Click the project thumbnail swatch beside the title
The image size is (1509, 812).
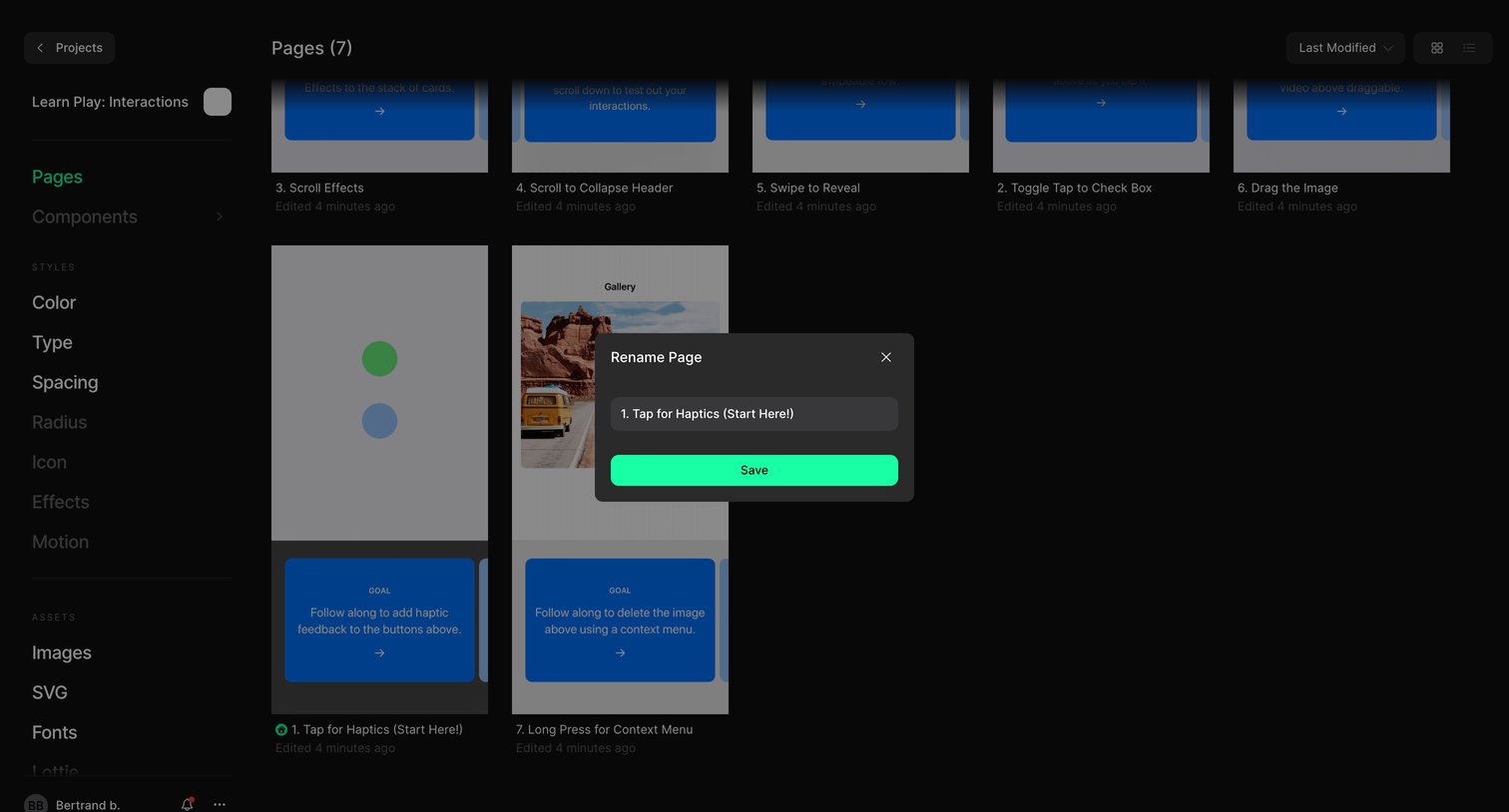tap(218, 102)
